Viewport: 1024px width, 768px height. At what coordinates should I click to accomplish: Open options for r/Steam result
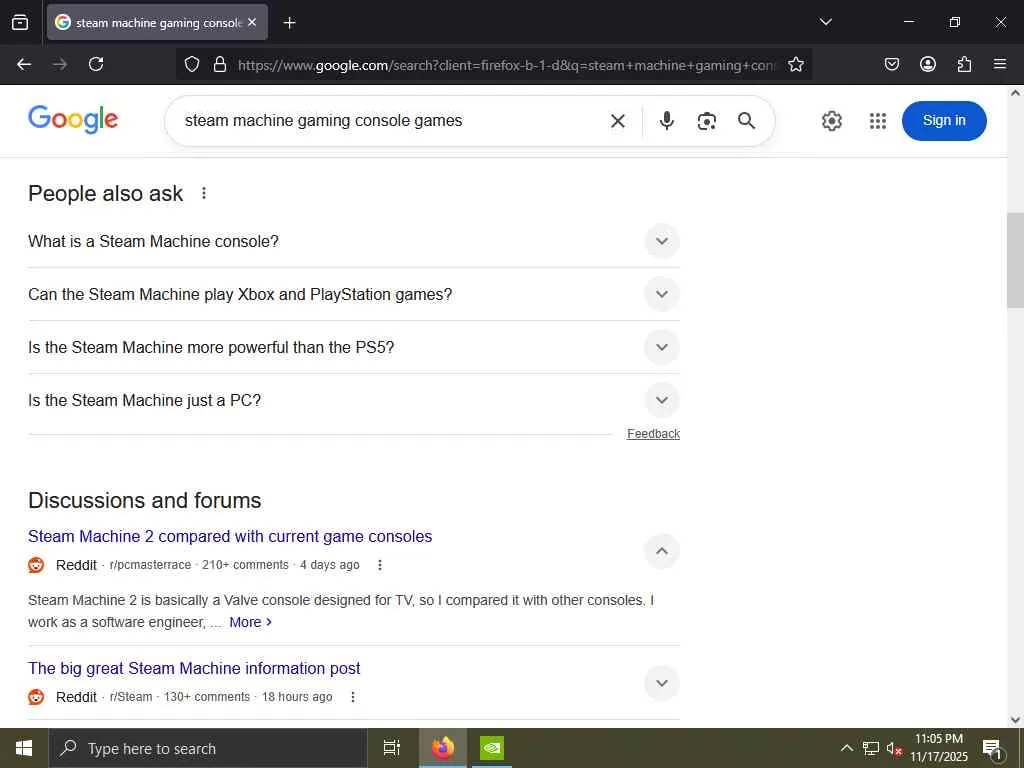click(x=353, y=697)
